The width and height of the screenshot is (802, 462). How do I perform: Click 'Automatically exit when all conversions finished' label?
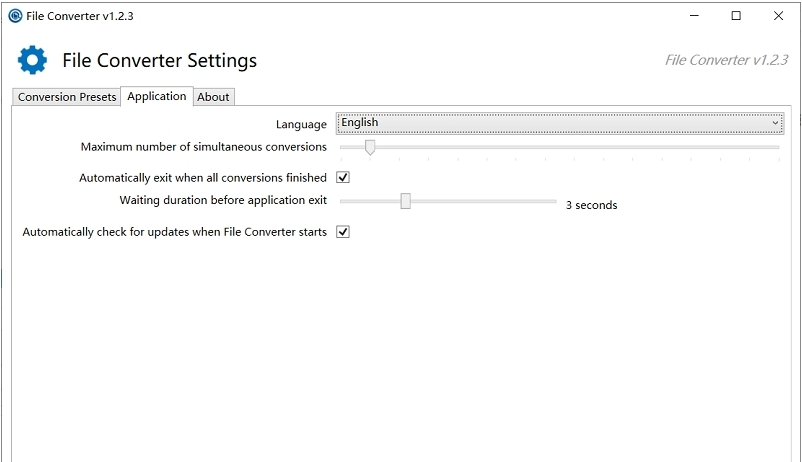click(x=203, y=178)
